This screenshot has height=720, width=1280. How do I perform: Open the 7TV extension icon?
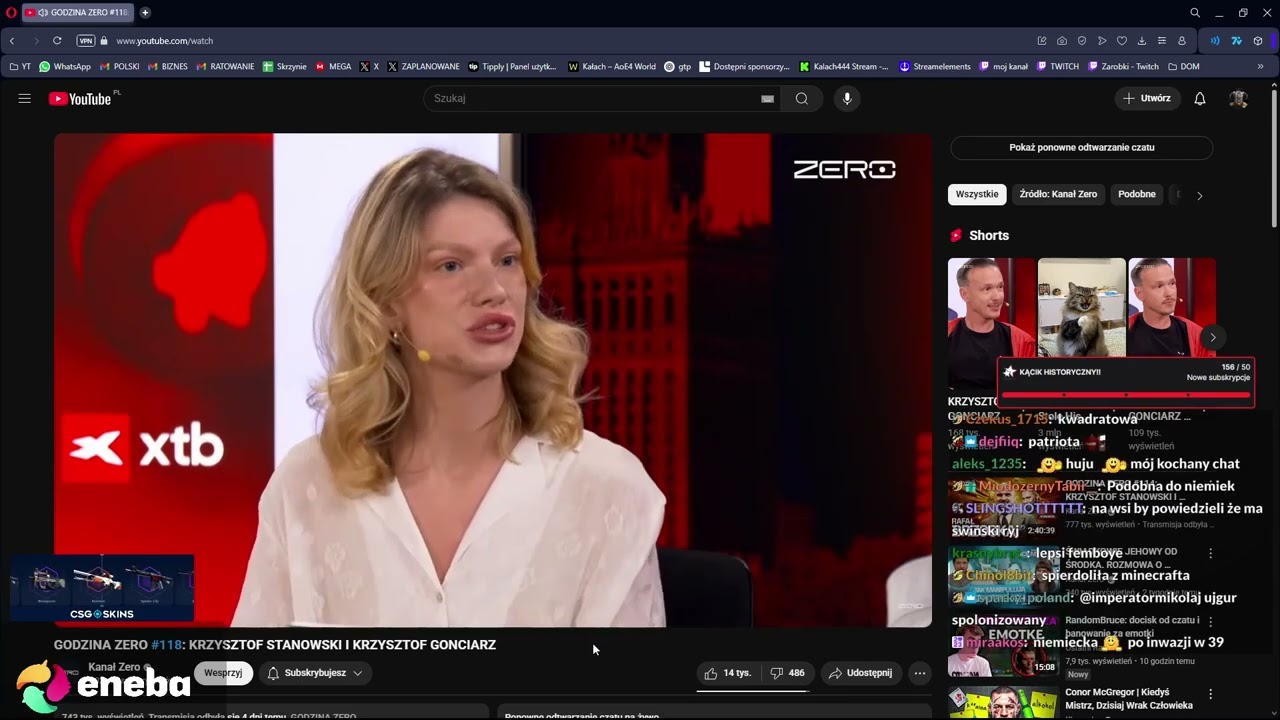(x=1236, y=41)
